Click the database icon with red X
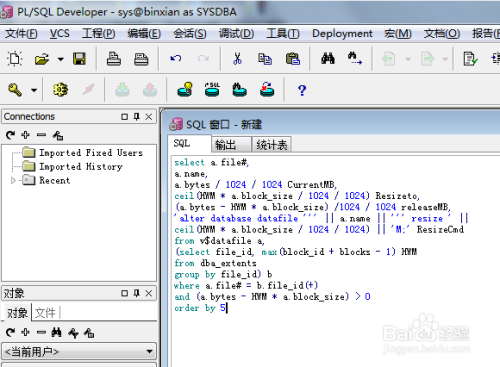 pyautogui.click(x=267, y=89)
